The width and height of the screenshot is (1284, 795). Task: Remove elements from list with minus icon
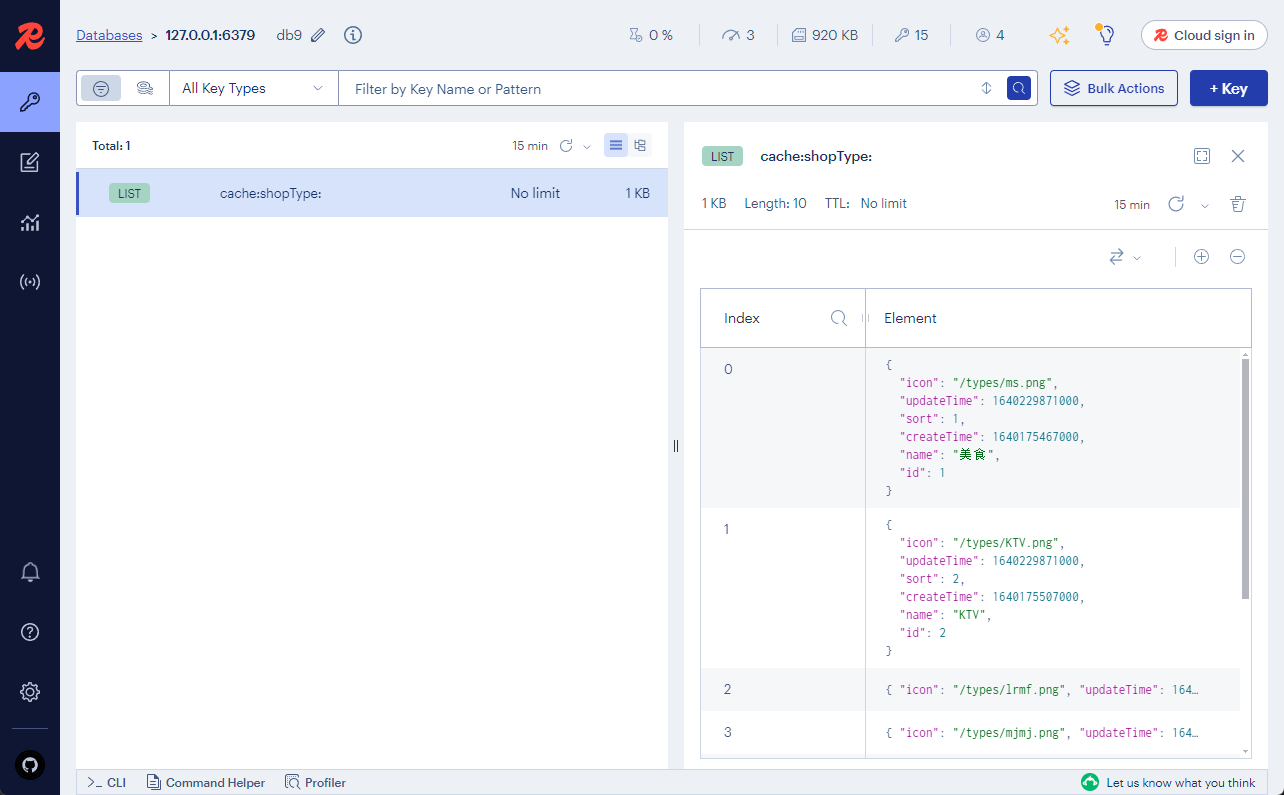pyautogui.click(x=1237, y=257)
